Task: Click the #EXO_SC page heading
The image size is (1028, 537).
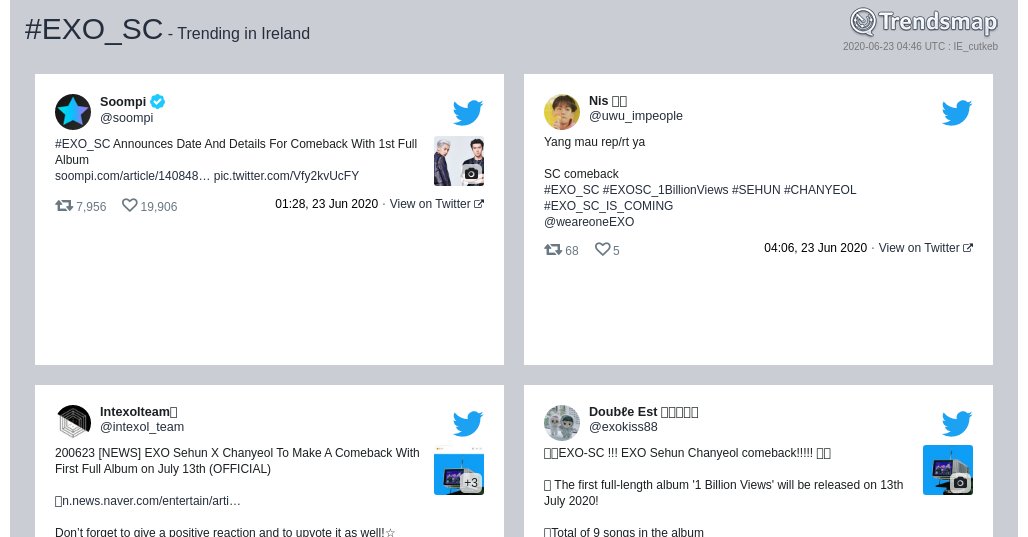Action: point(94,30)
